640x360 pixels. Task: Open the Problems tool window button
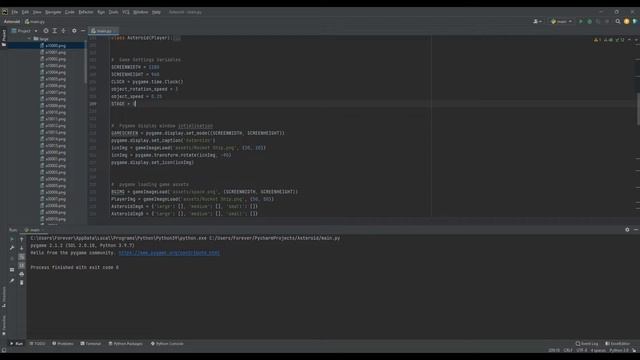[63, 344]
